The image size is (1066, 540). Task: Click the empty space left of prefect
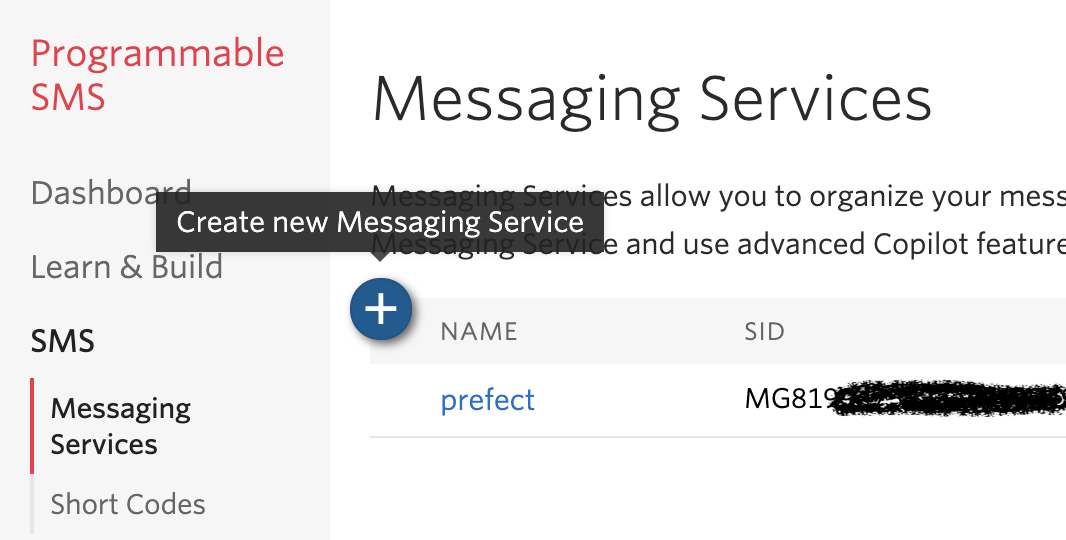click(404, 400)
